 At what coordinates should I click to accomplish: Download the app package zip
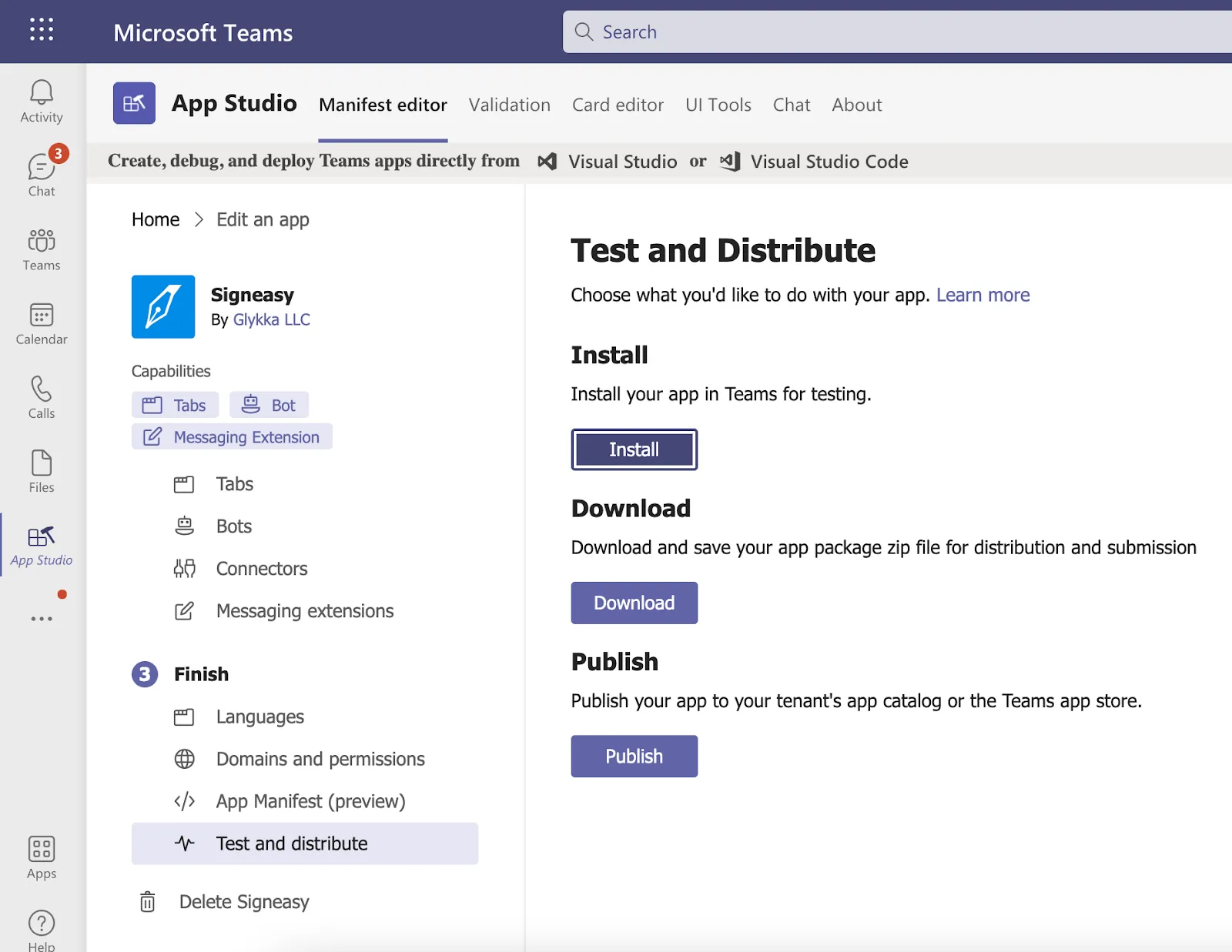coord(634,603)
